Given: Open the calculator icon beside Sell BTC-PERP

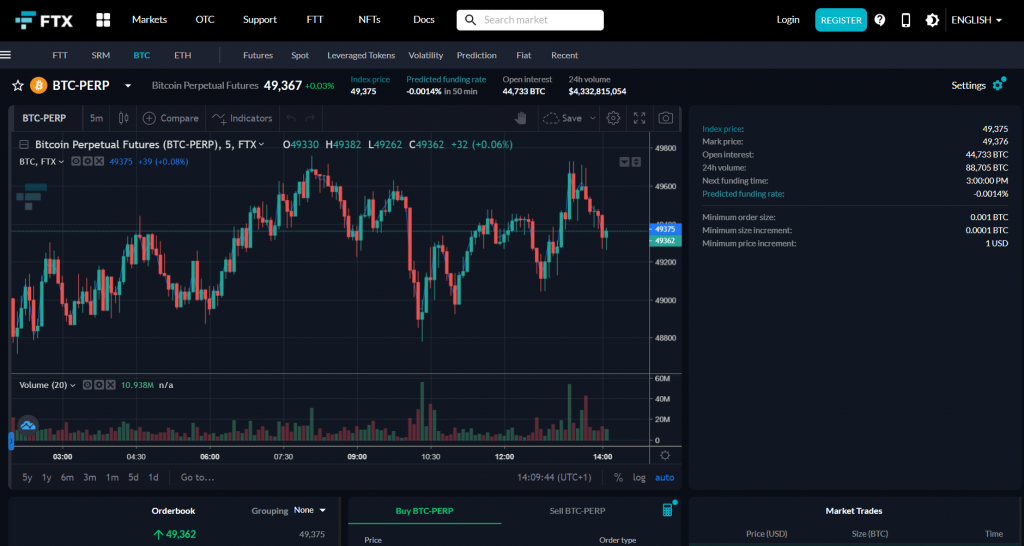Looking at the screenshot, I should pos(668,510).
